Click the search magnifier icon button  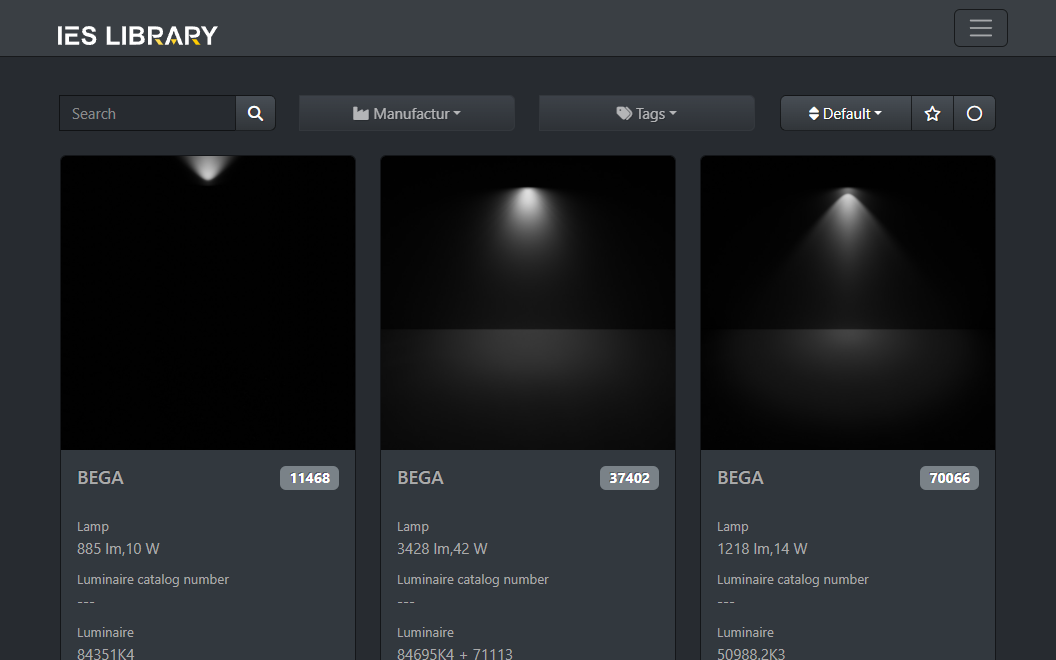255,114
